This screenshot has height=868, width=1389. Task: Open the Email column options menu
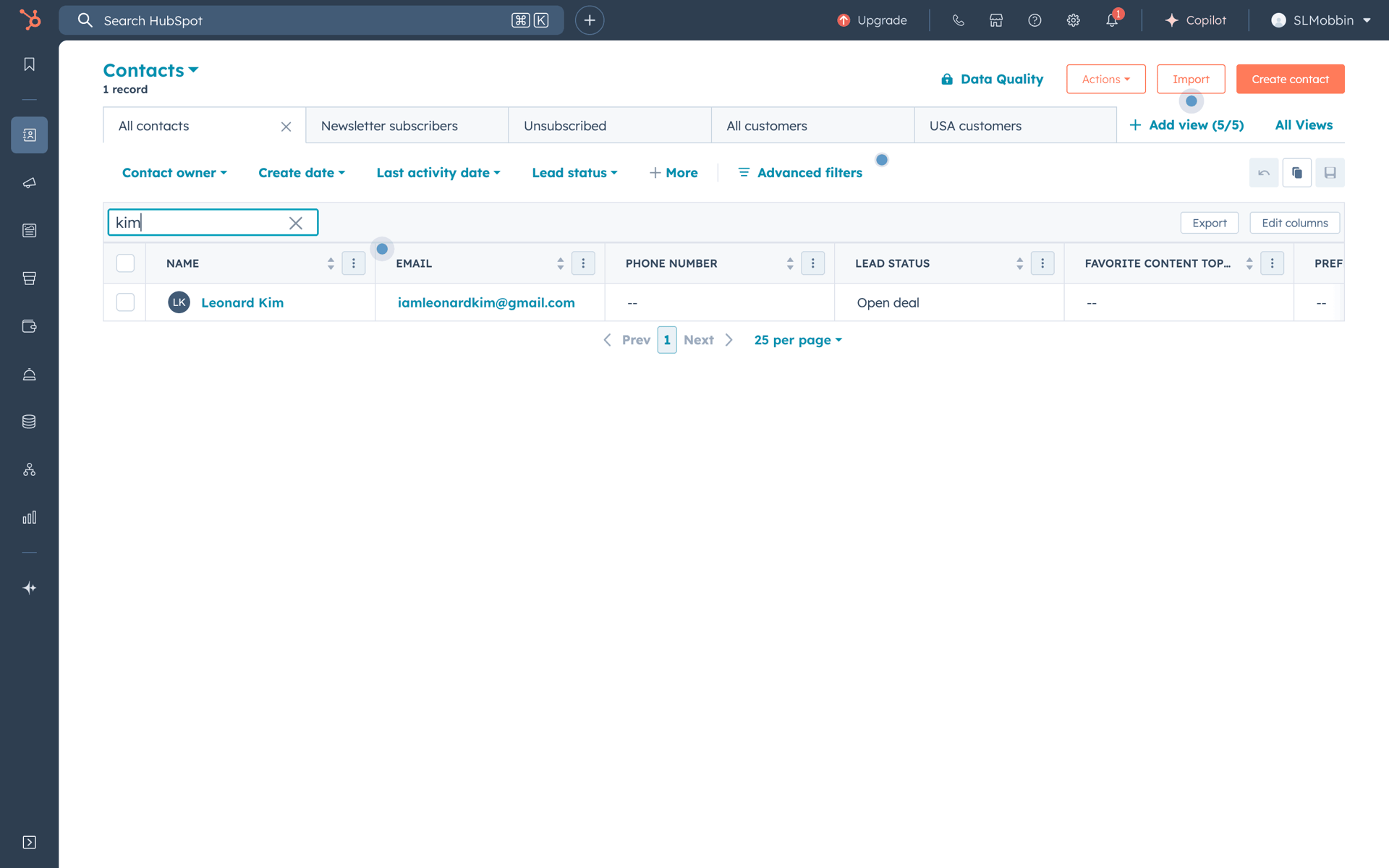[583, 263]
